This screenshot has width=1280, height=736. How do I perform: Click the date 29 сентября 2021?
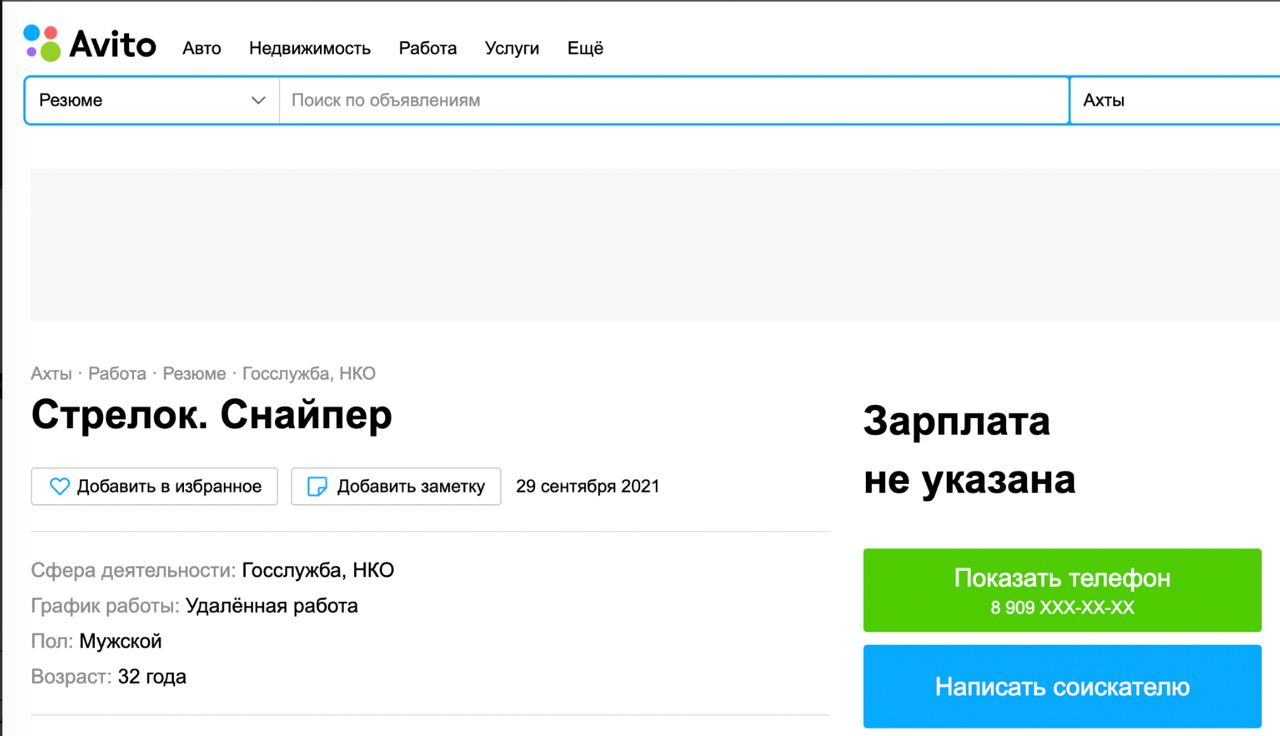click(x=588, y=487)
